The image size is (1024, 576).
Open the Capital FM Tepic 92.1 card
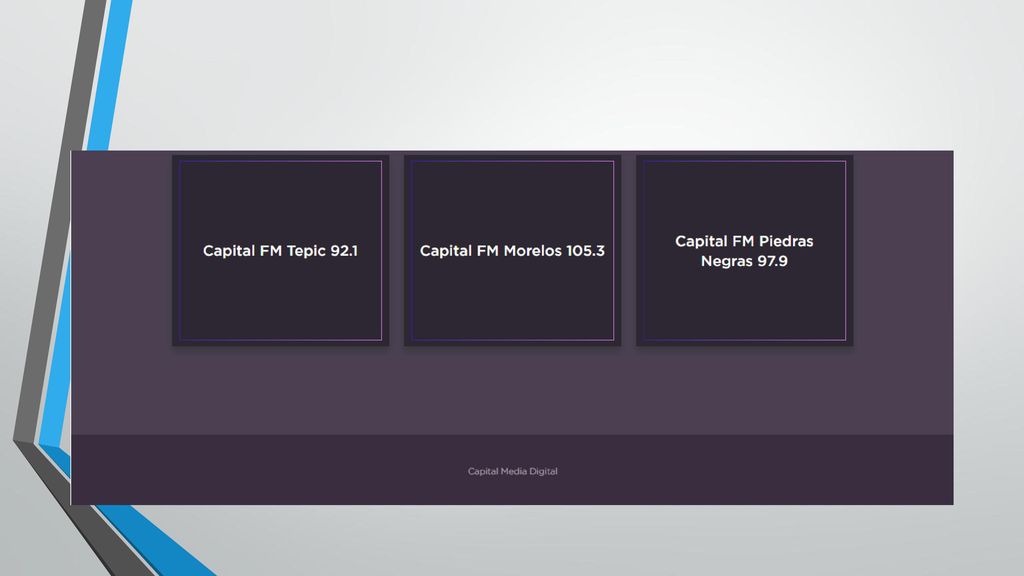(280, 250)
